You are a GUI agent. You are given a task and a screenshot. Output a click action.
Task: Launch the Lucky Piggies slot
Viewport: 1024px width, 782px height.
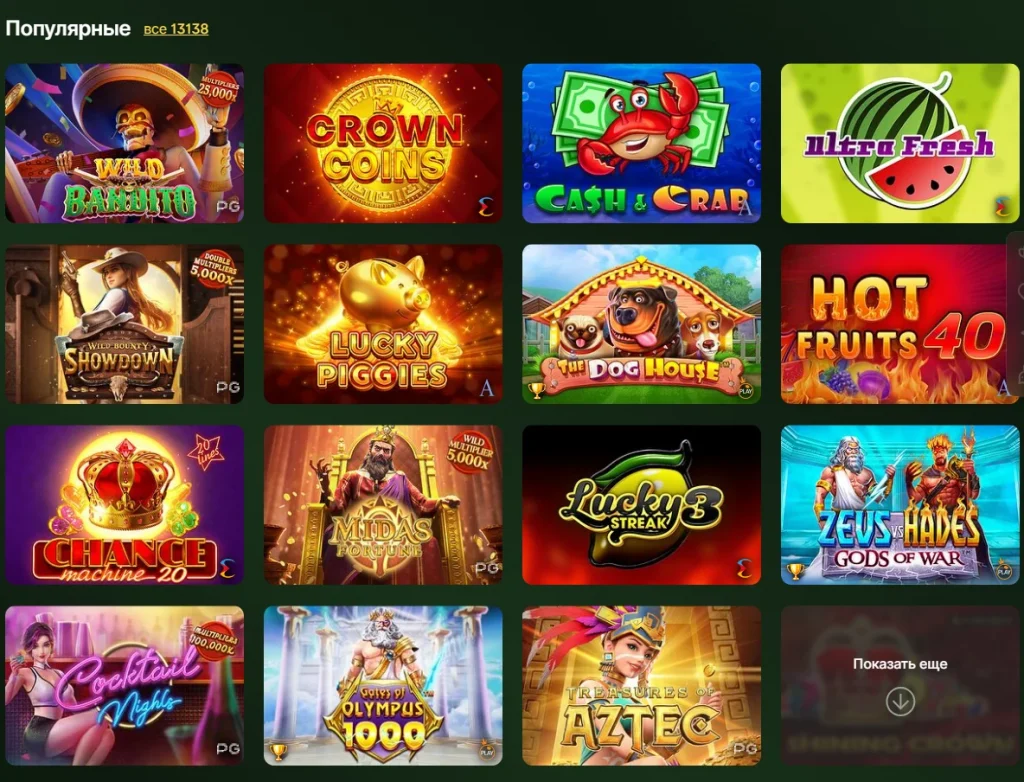[383, 324]
